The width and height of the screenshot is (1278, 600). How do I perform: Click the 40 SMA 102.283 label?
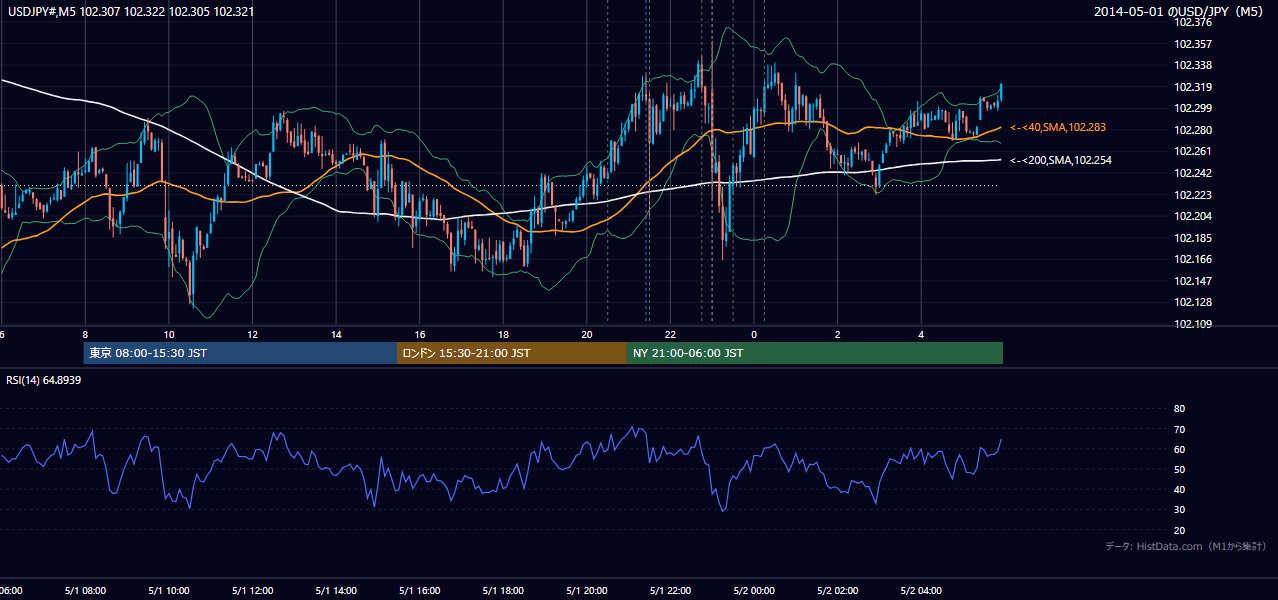pyautogui.click(x=1058, y=128)
